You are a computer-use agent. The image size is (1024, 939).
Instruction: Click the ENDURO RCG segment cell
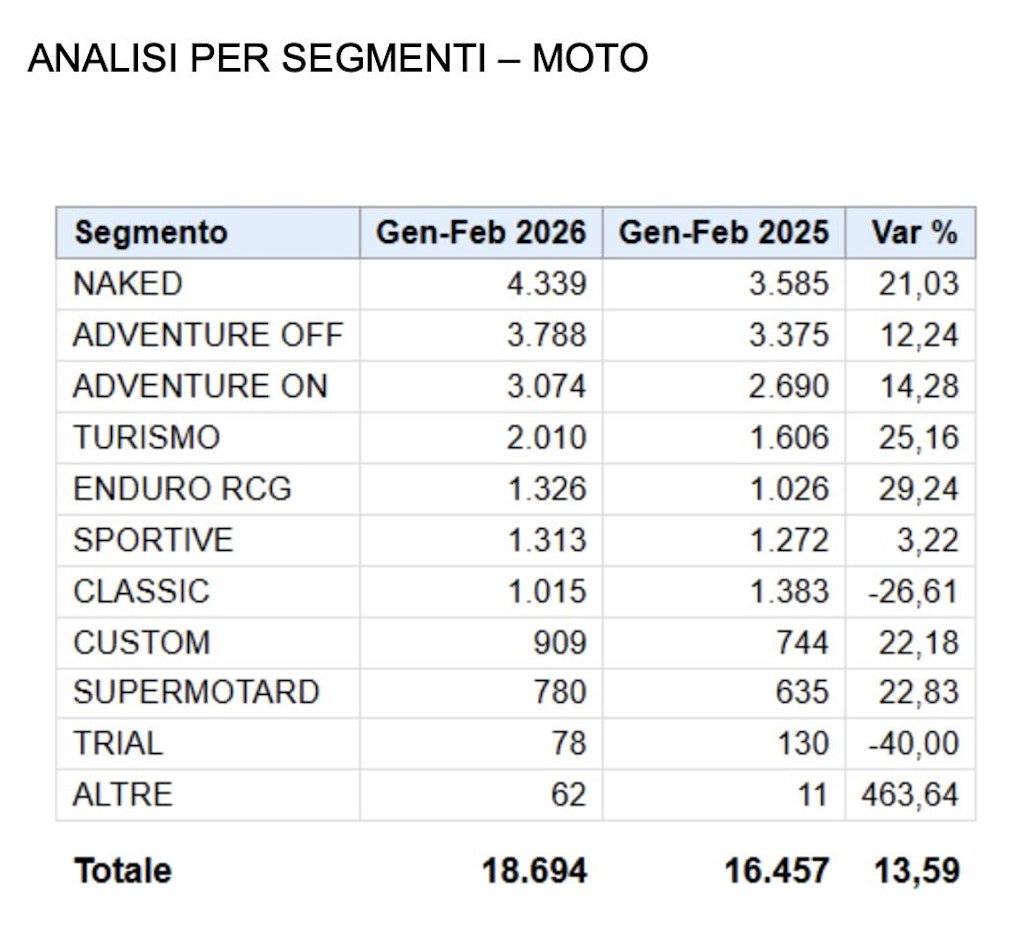point(182,489)
